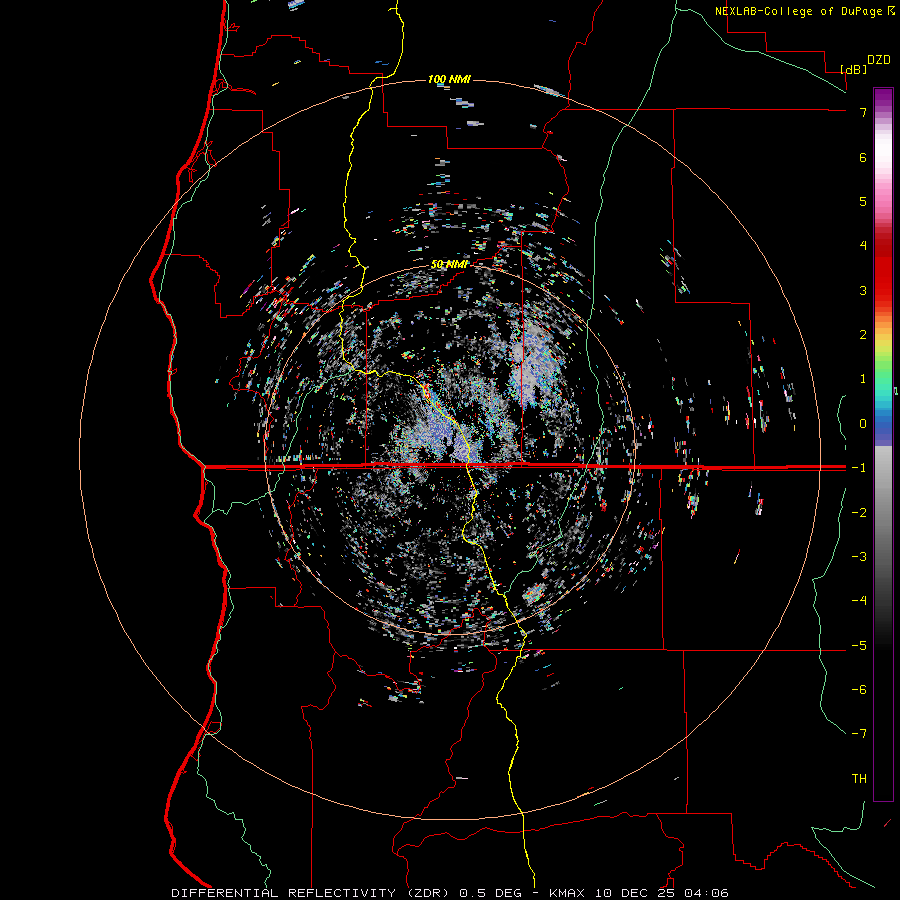Click the purple top of the color bar
Screen dimensions: 900x900
(883, 98)
